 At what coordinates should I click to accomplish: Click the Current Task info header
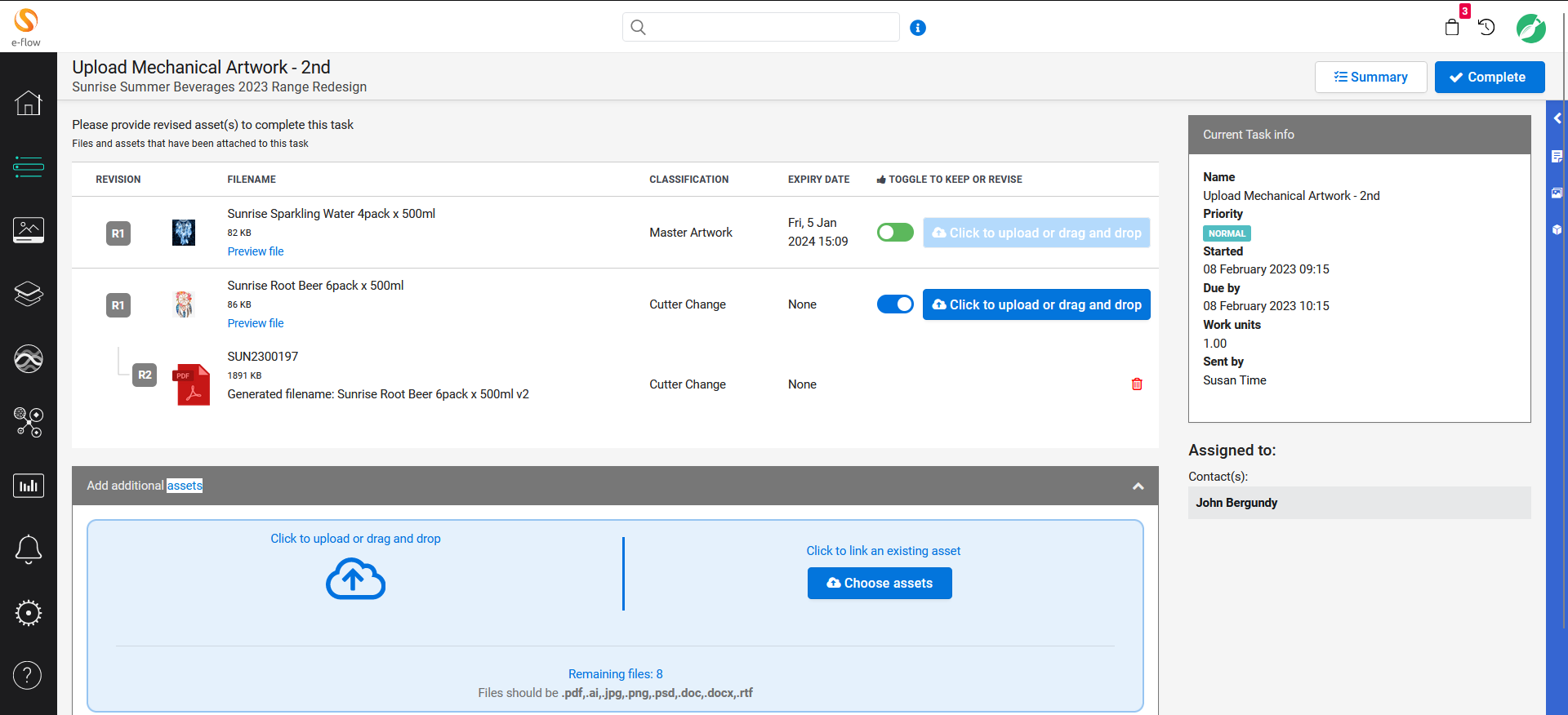click(1359, 135)
